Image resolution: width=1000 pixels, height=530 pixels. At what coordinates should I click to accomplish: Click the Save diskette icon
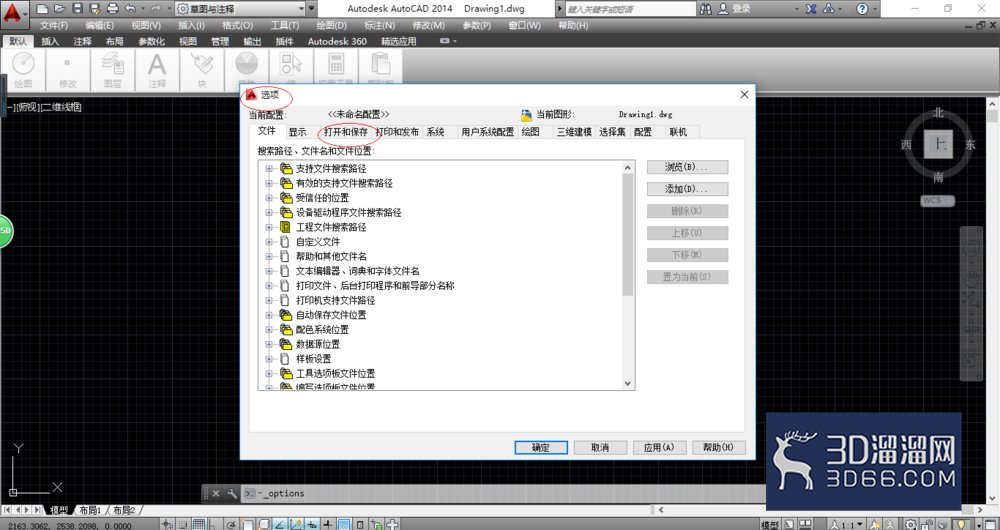[78, 8]
